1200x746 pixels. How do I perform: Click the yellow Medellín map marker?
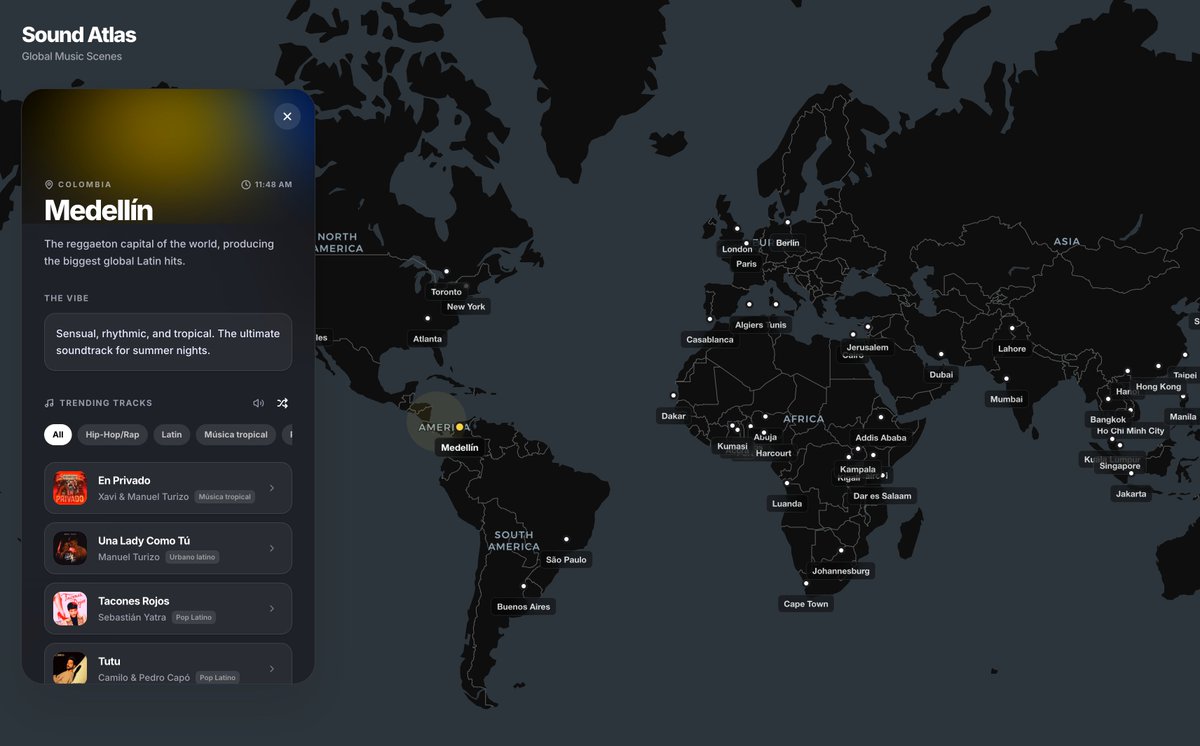[x=459, y=427]
